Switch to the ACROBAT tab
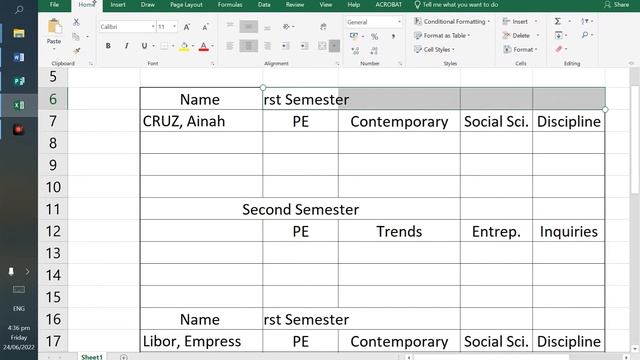The width and height of the screenshot is (640, 360). point(389,4)
